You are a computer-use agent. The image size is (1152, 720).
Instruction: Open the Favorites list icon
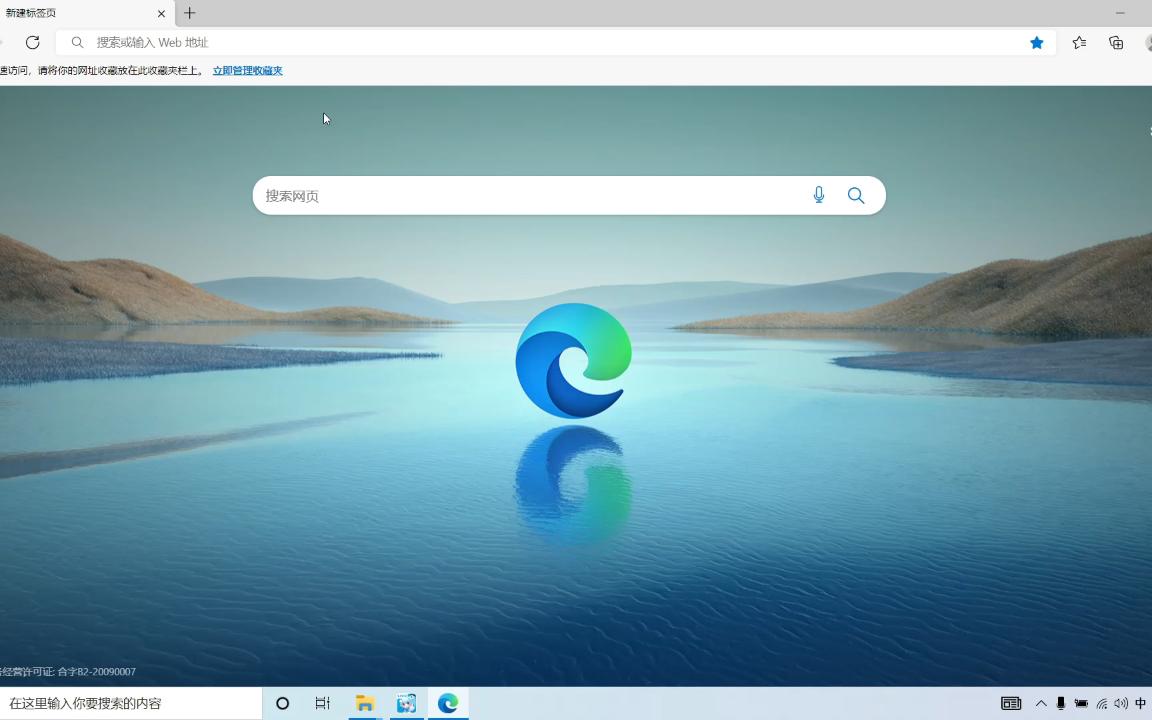tap(1079, 42)
